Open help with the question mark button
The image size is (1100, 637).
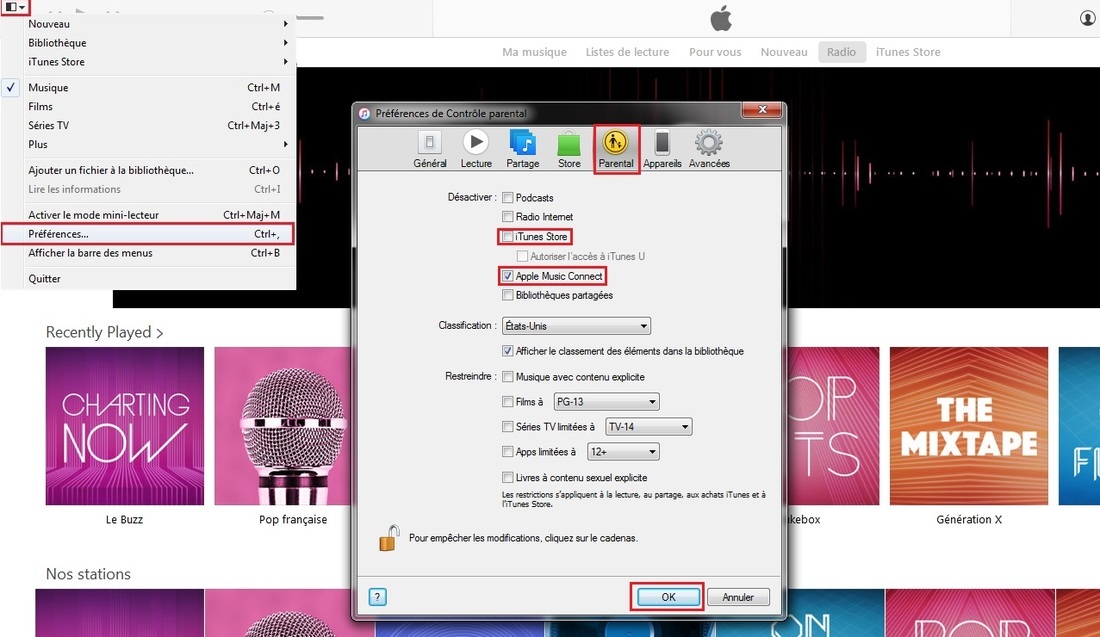377,597
